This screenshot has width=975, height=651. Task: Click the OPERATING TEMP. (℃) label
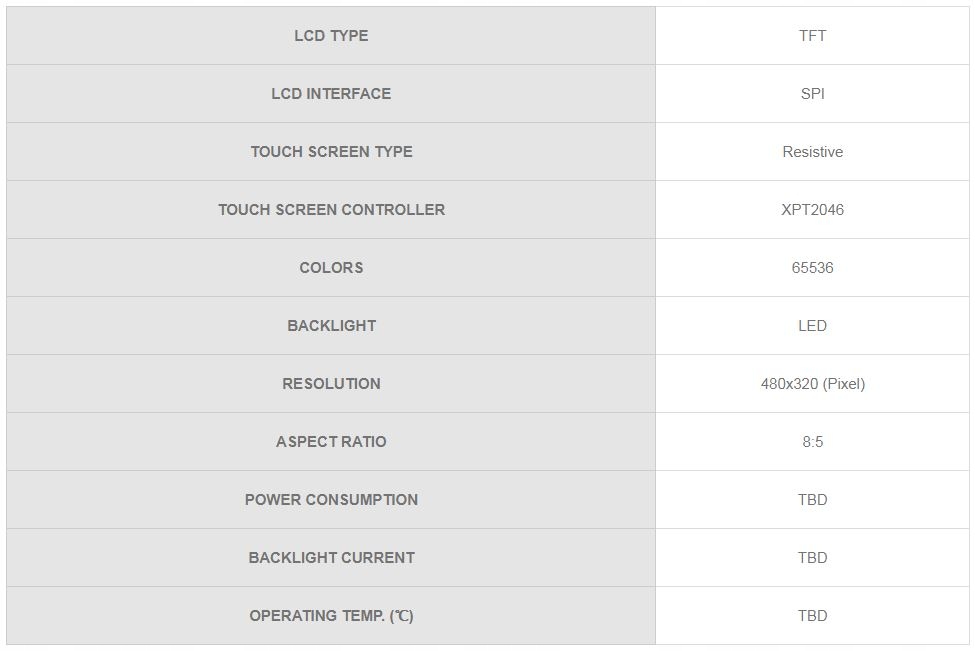pyautogui.click(x=331, y=616)
